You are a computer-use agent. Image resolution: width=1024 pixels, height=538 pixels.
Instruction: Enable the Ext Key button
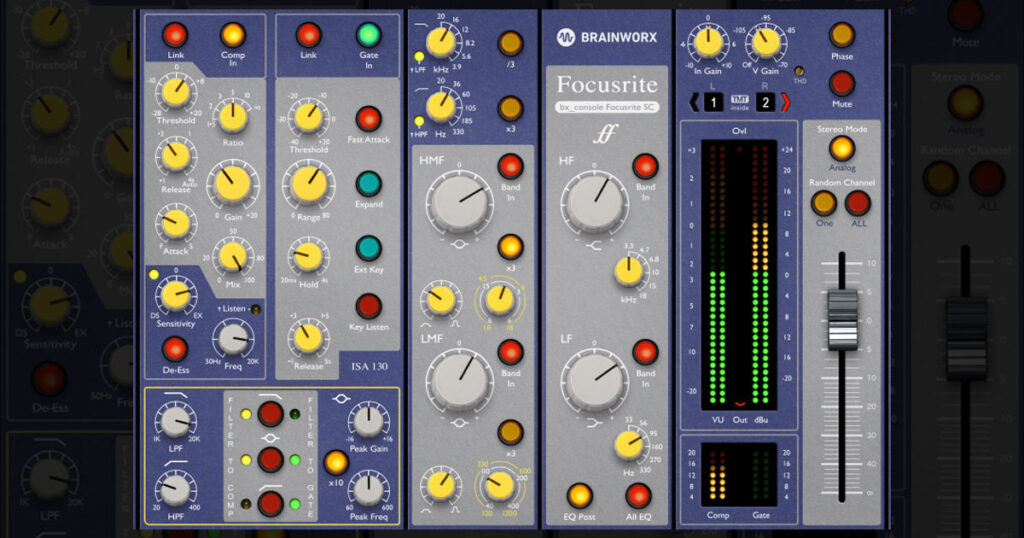coord(368,248)
